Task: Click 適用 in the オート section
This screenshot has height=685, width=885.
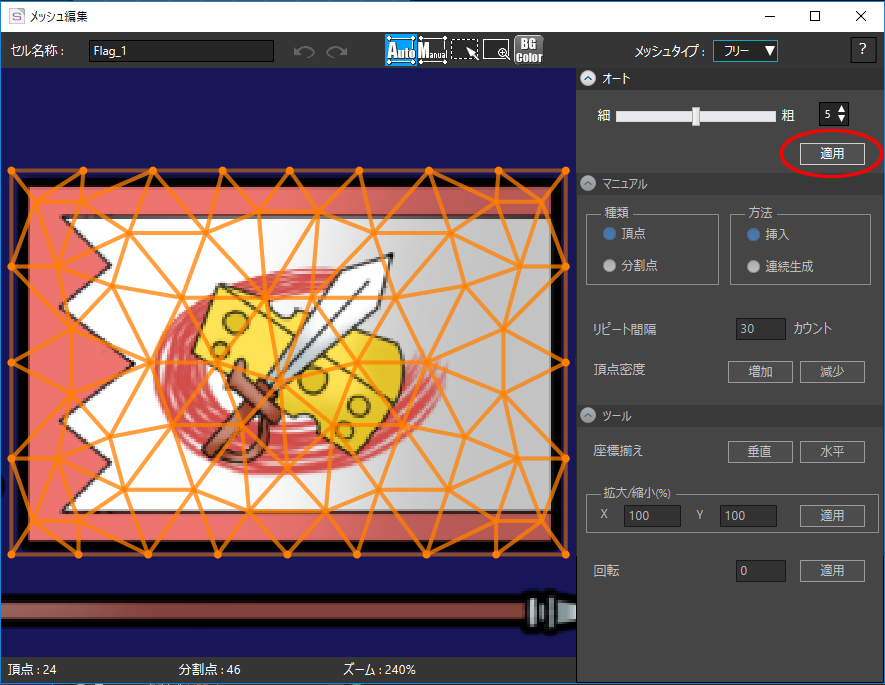Action: click(832, 153)
